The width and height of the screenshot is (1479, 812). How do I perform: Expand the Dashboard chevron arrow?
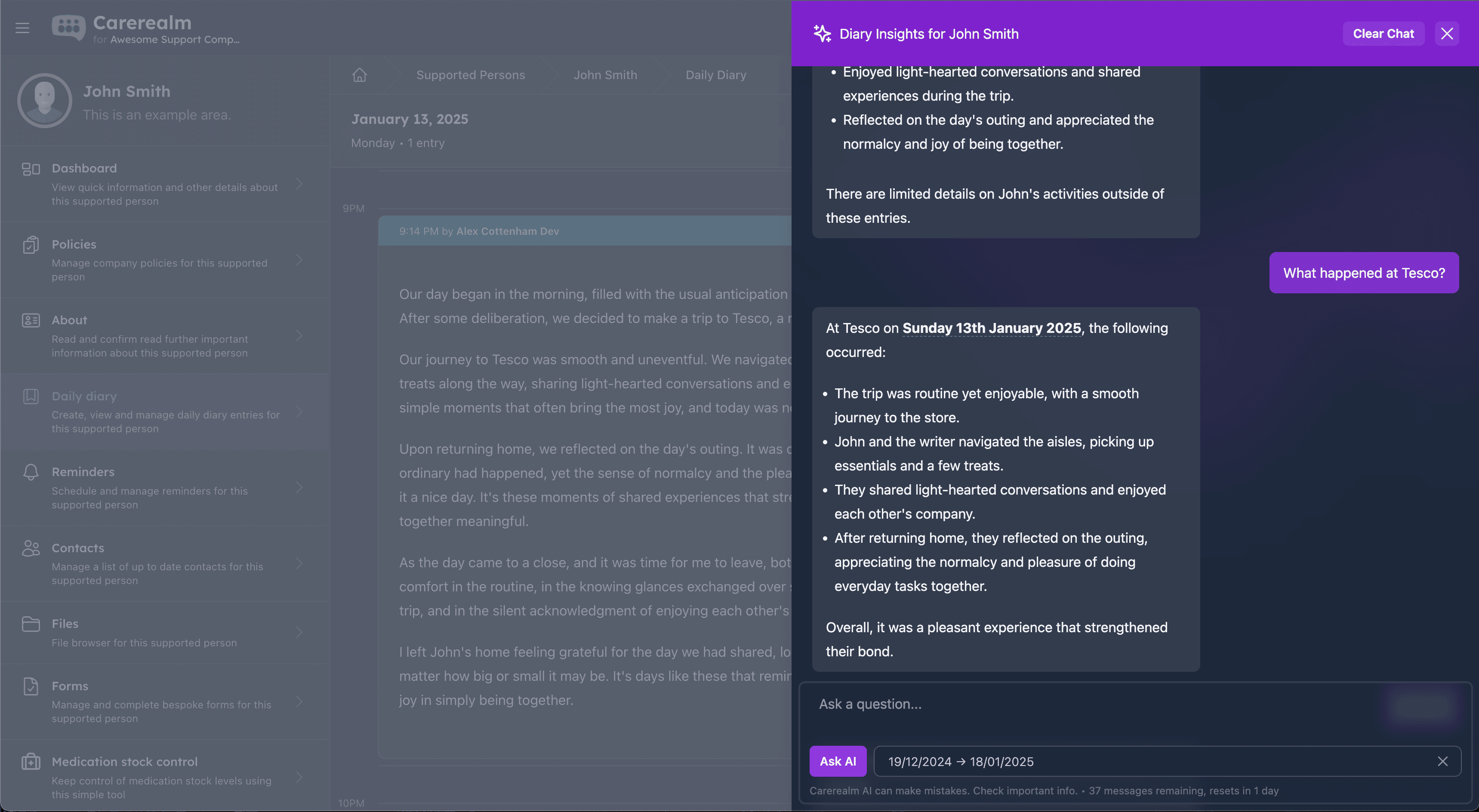(299, 184)
